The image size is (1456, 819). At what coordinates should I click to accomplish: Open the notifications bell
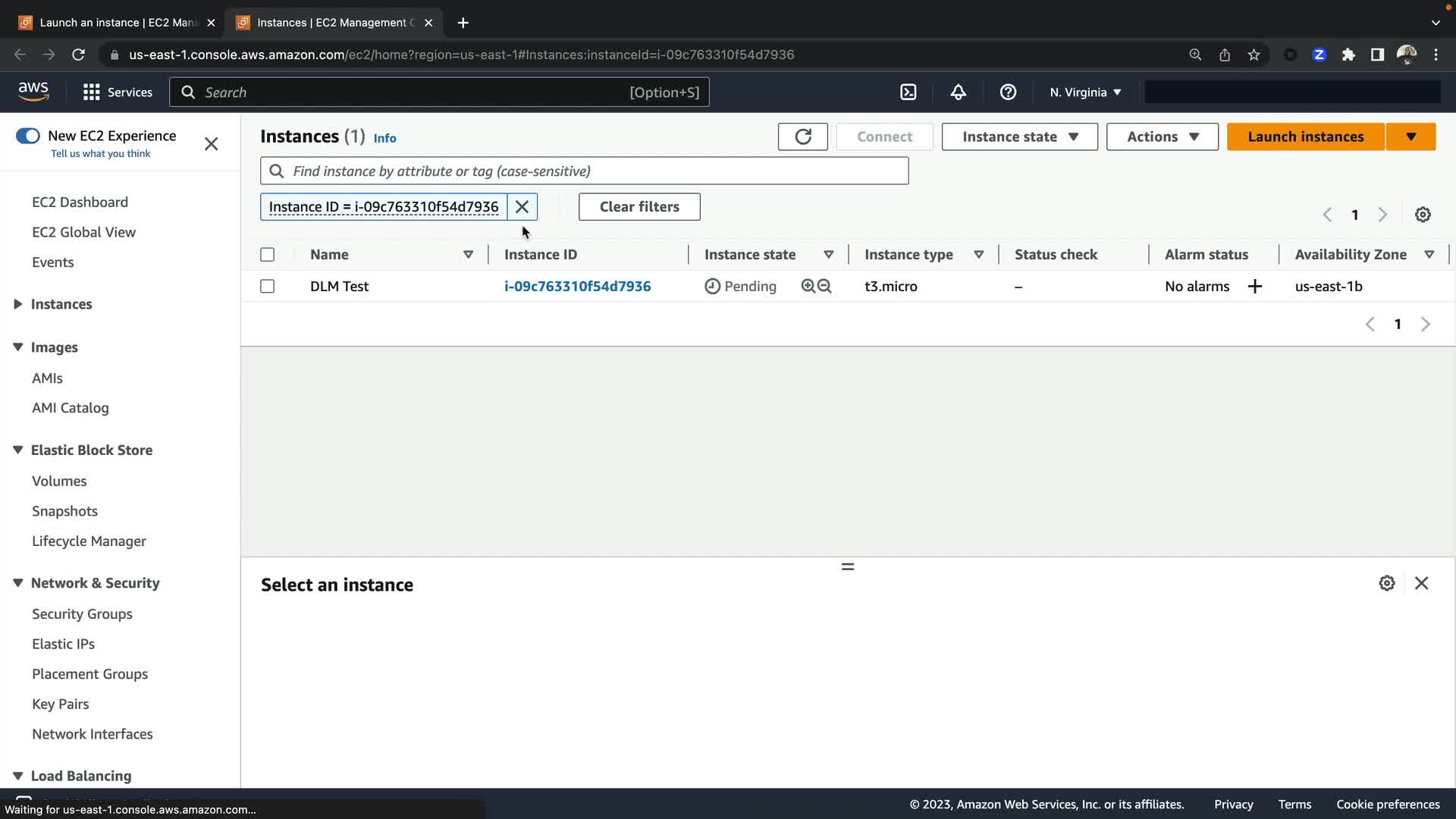tap(958, 92)
